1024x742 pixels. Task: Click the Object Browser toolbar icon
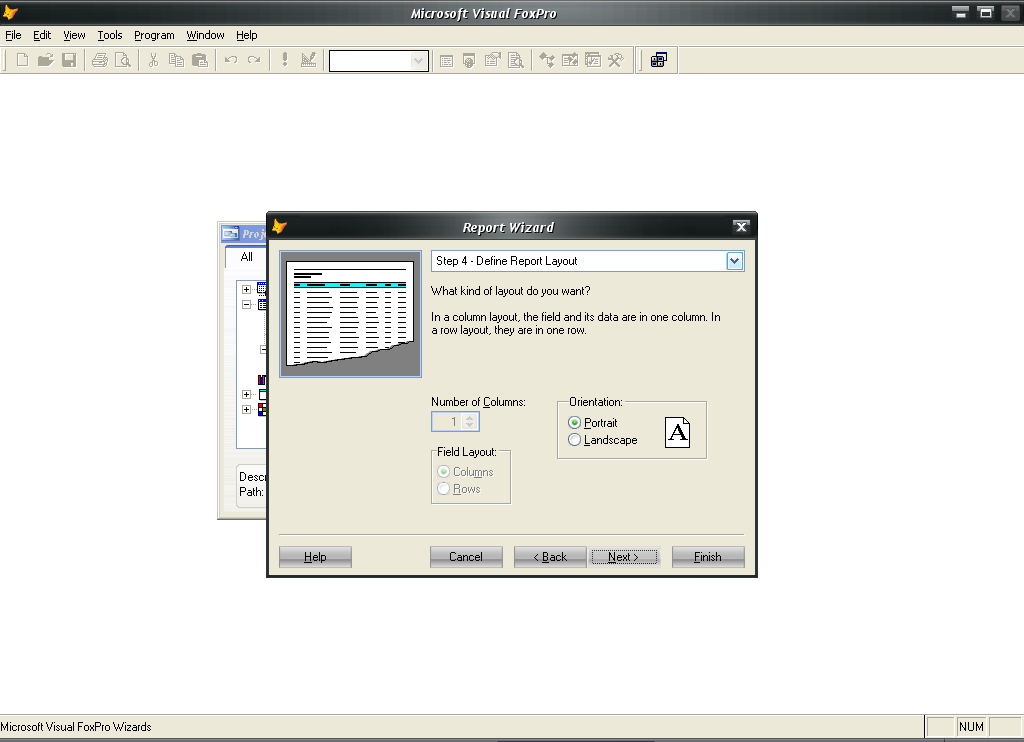pyautogui.click(x=569, y=61)
